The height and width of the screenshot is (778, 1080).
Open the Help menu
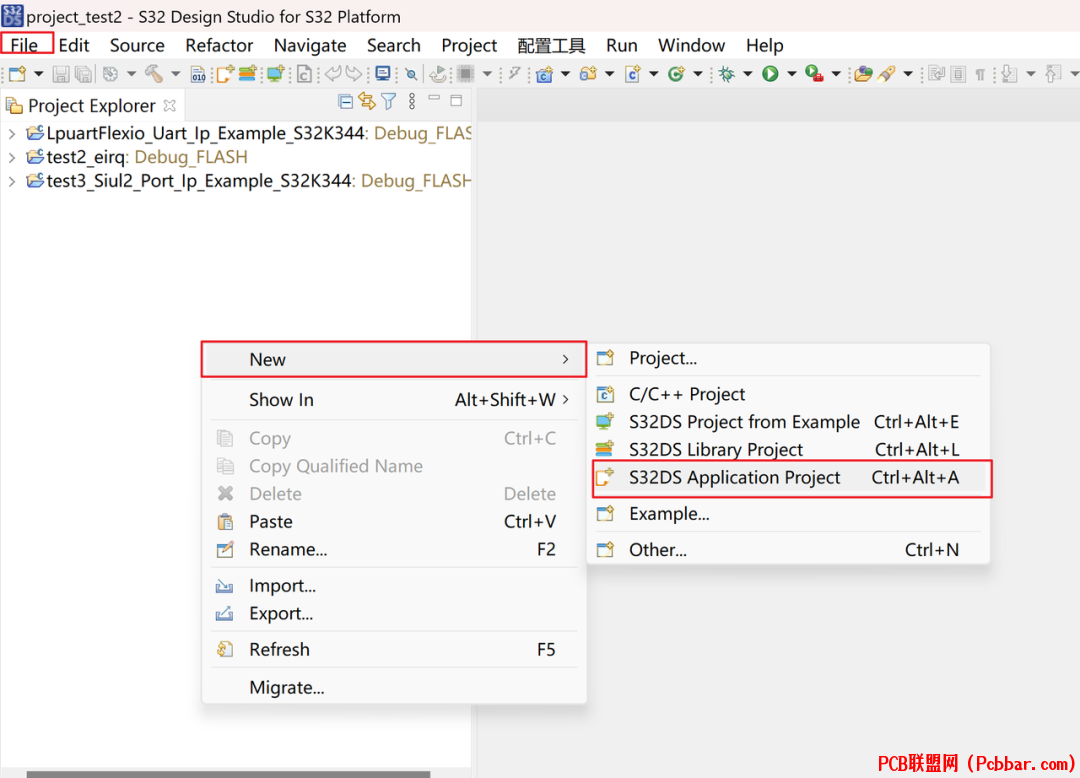765,45
